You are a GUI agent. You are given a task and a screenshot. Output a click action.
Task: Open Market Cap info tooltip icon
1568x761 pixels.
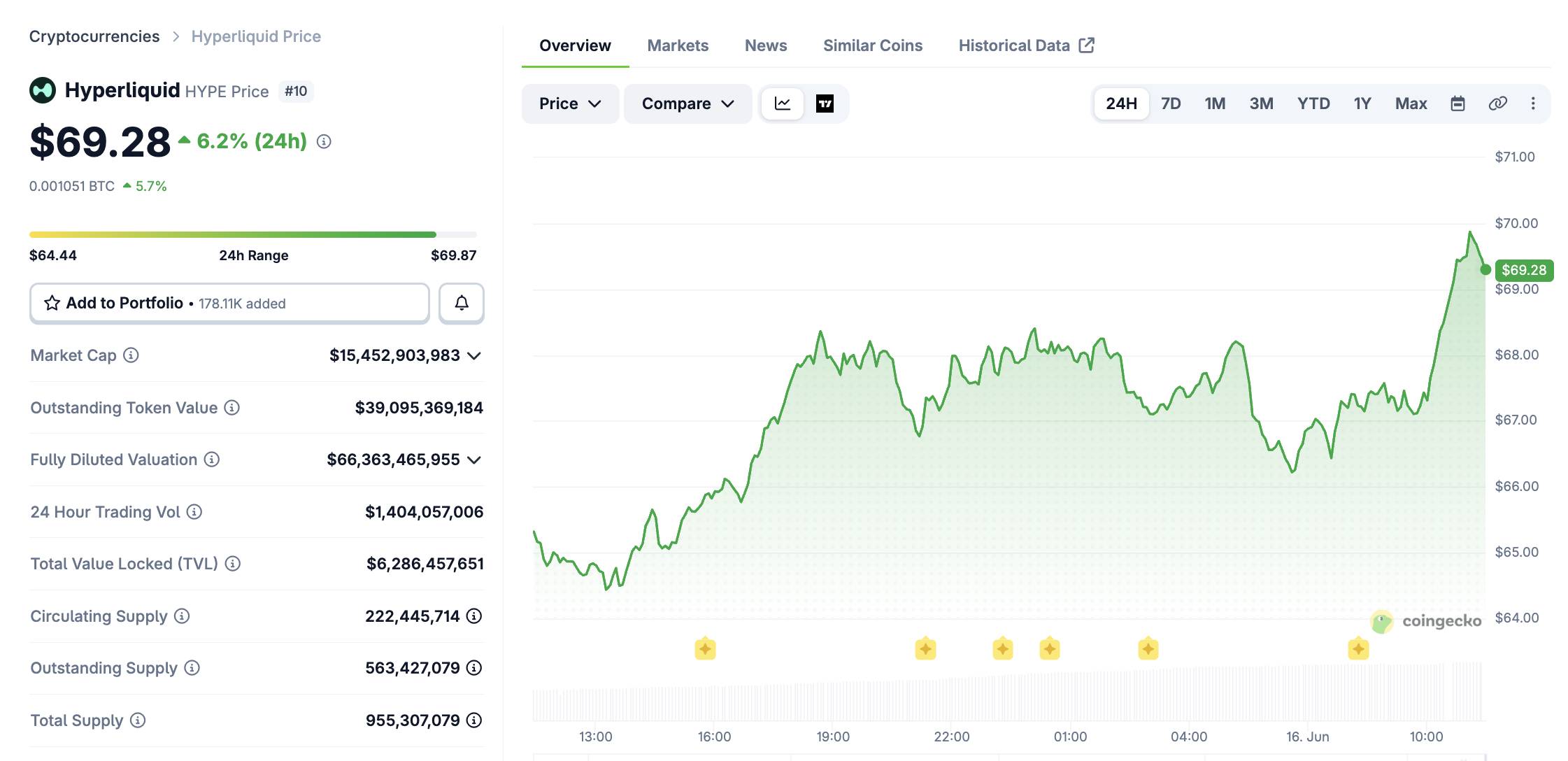(131, 355)
